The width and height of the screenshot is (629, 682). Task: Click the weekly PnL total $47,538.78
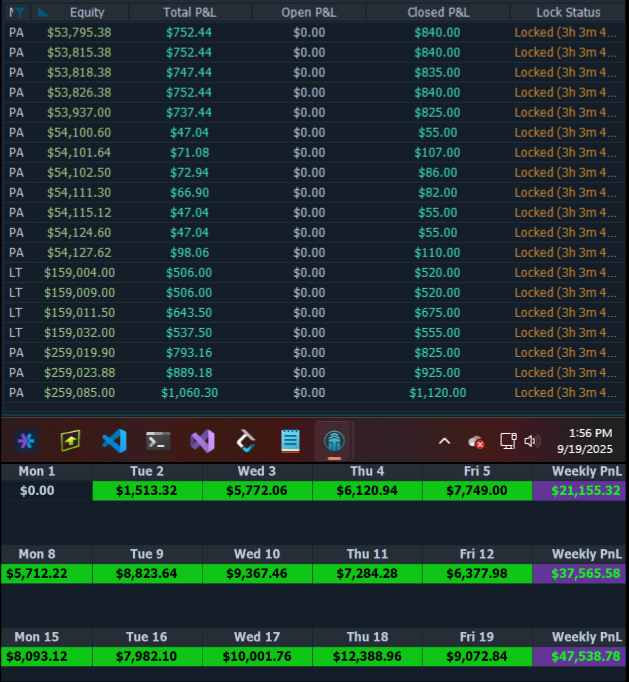579,656
